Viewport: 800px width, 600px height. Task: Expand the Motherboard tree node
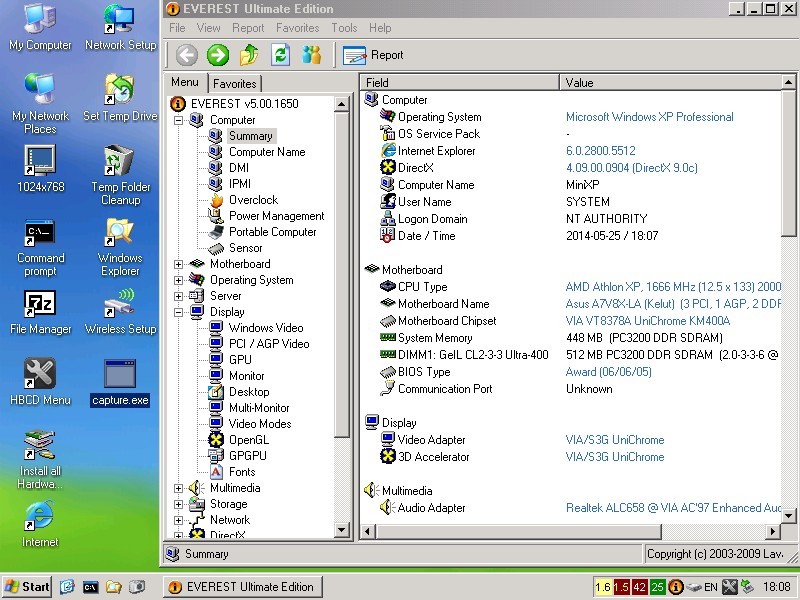[178, 264]
